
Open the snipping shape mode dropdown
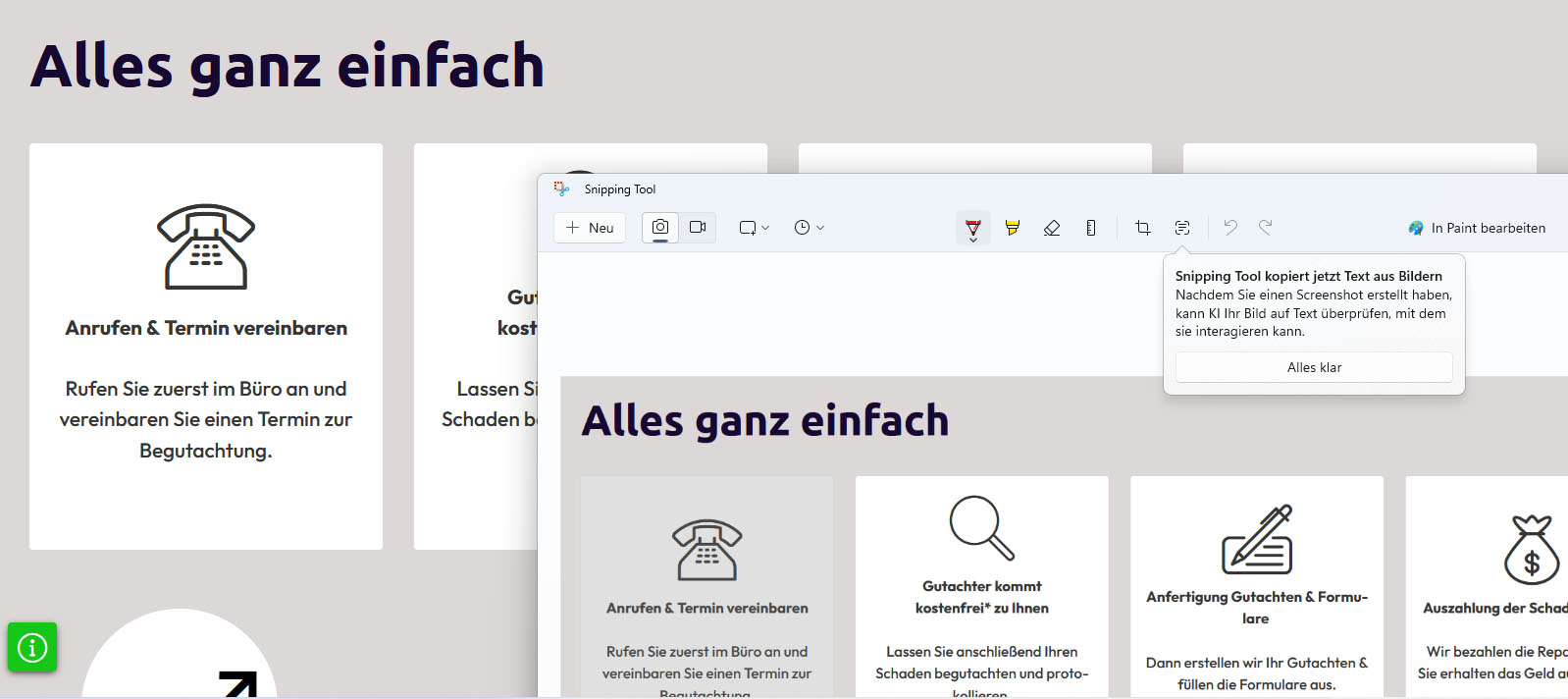[x=754, y=228]
